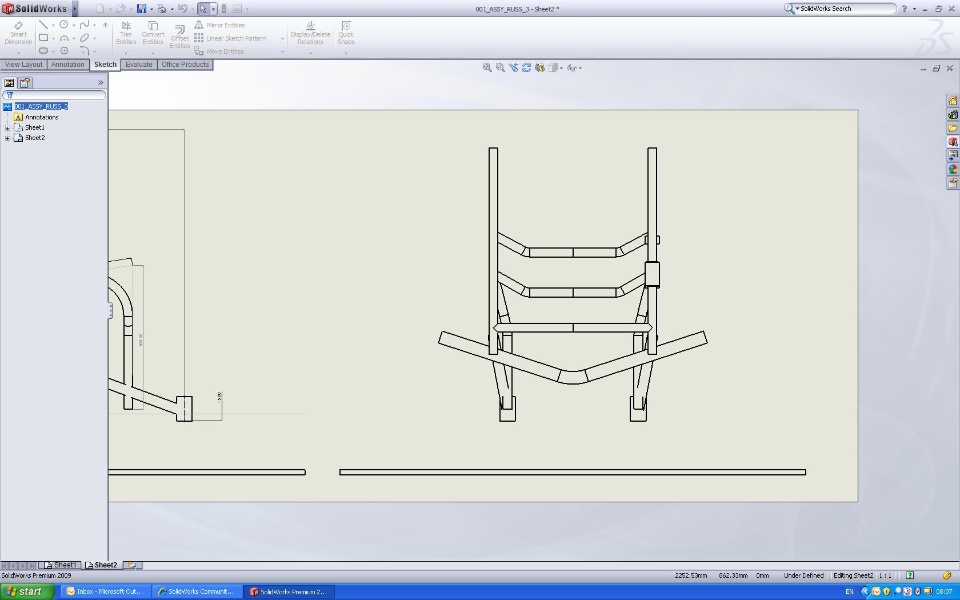Select the Point sketch tool

105,25
